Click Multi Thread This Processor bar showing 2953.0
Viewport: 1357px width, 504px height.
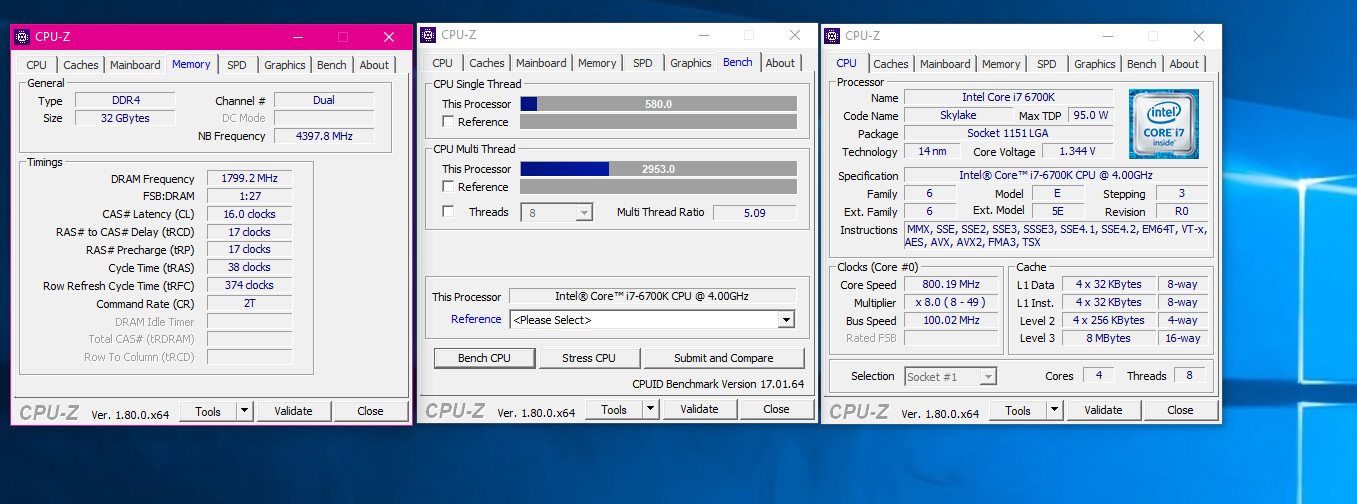pos(658,169)
